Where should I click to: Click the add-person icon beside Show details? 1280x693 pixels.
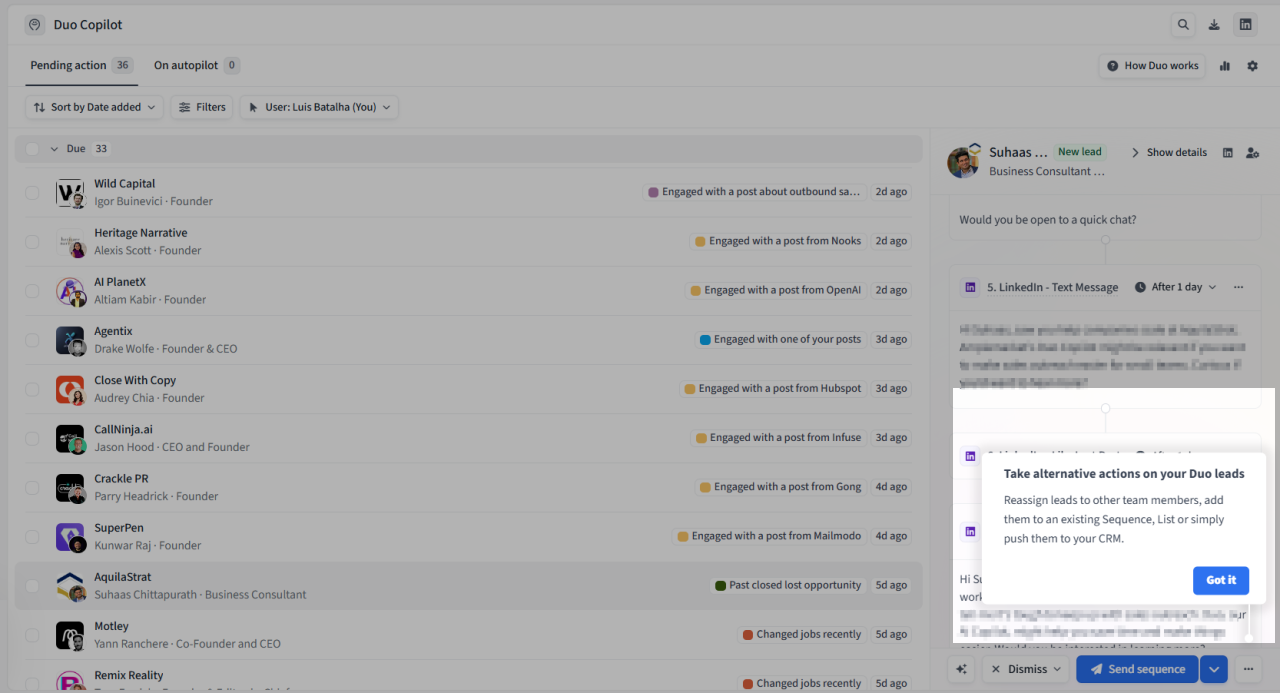[1252, 152]
